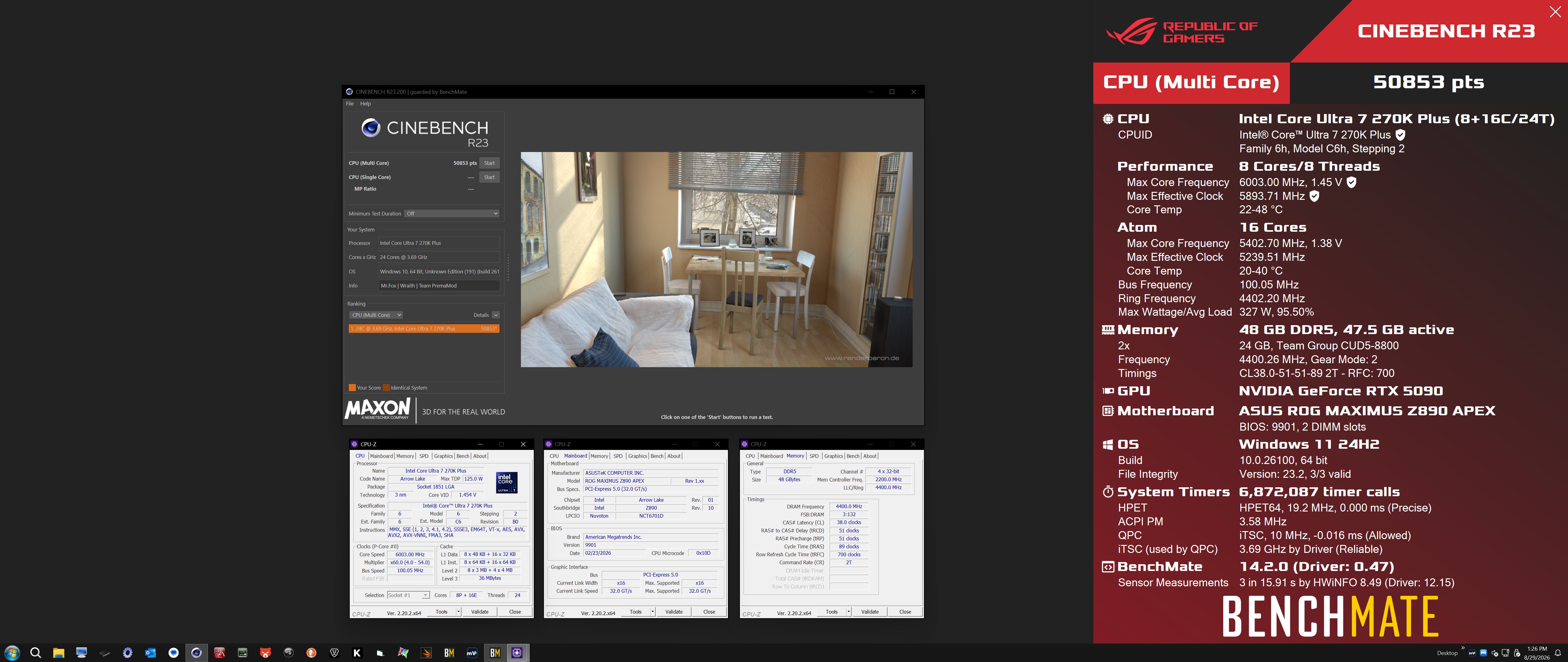Click Validate in the middle CPU-Z window
Viewport: 1568px width, 662px height.
674,612
